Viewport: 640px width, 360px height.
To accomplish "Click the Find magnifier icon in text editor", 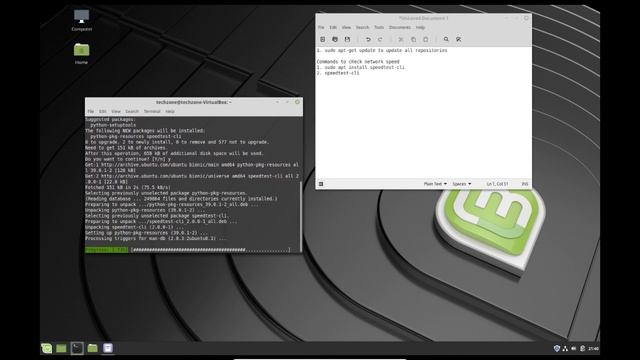I will [x=446, y=39].
